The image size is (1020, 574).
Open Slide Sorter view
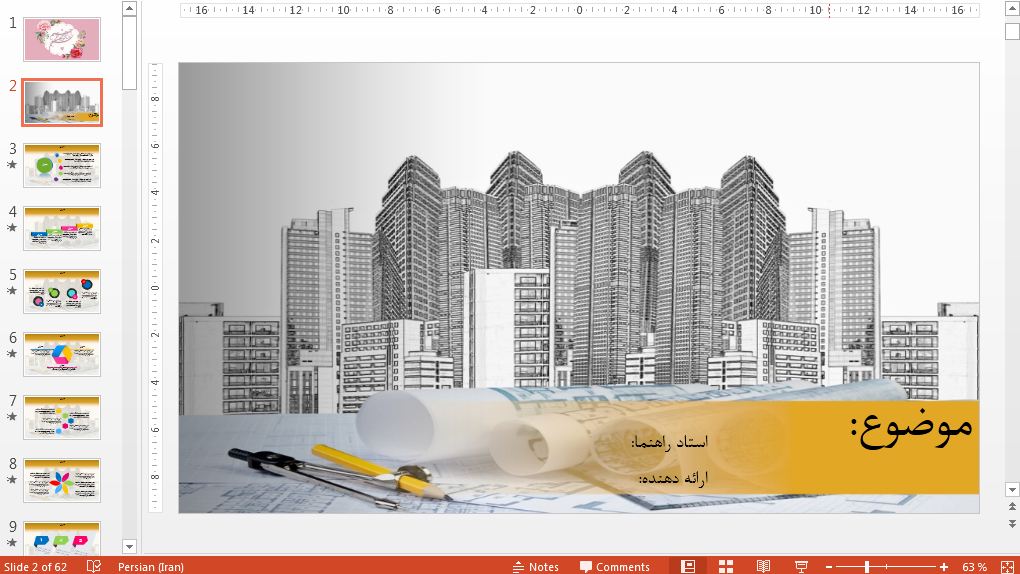[726, 566]
